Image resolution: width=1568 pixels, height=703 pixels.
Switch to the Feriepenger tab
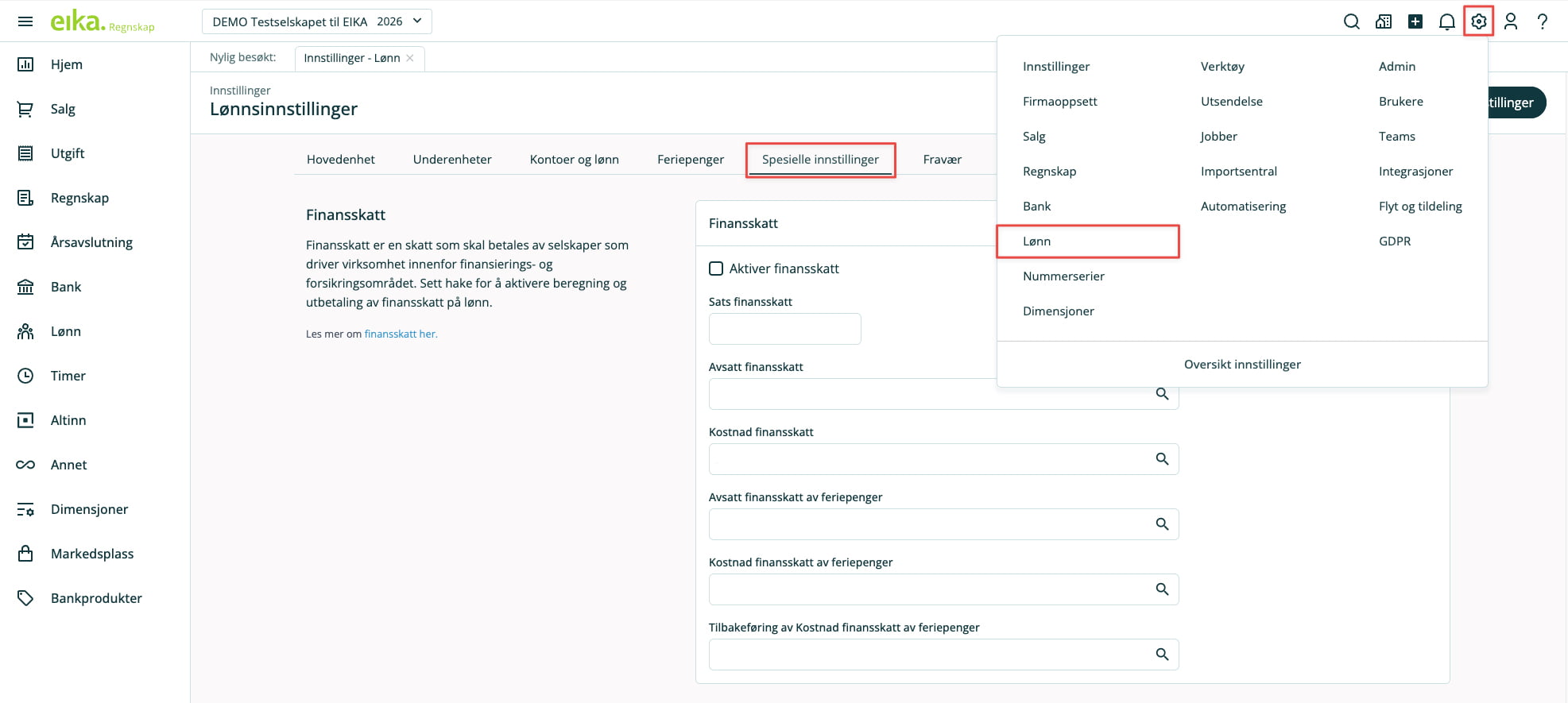pyautogui.click(x=690, y=160)
